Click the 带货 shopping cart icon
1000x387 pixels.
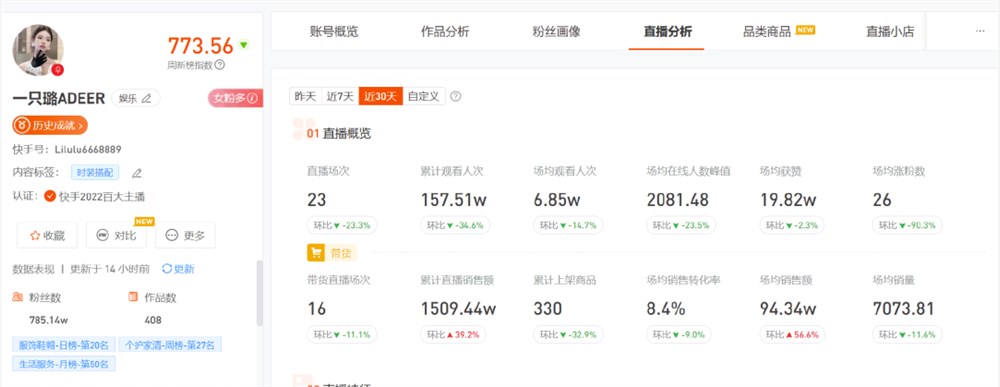tap(316, 253)
